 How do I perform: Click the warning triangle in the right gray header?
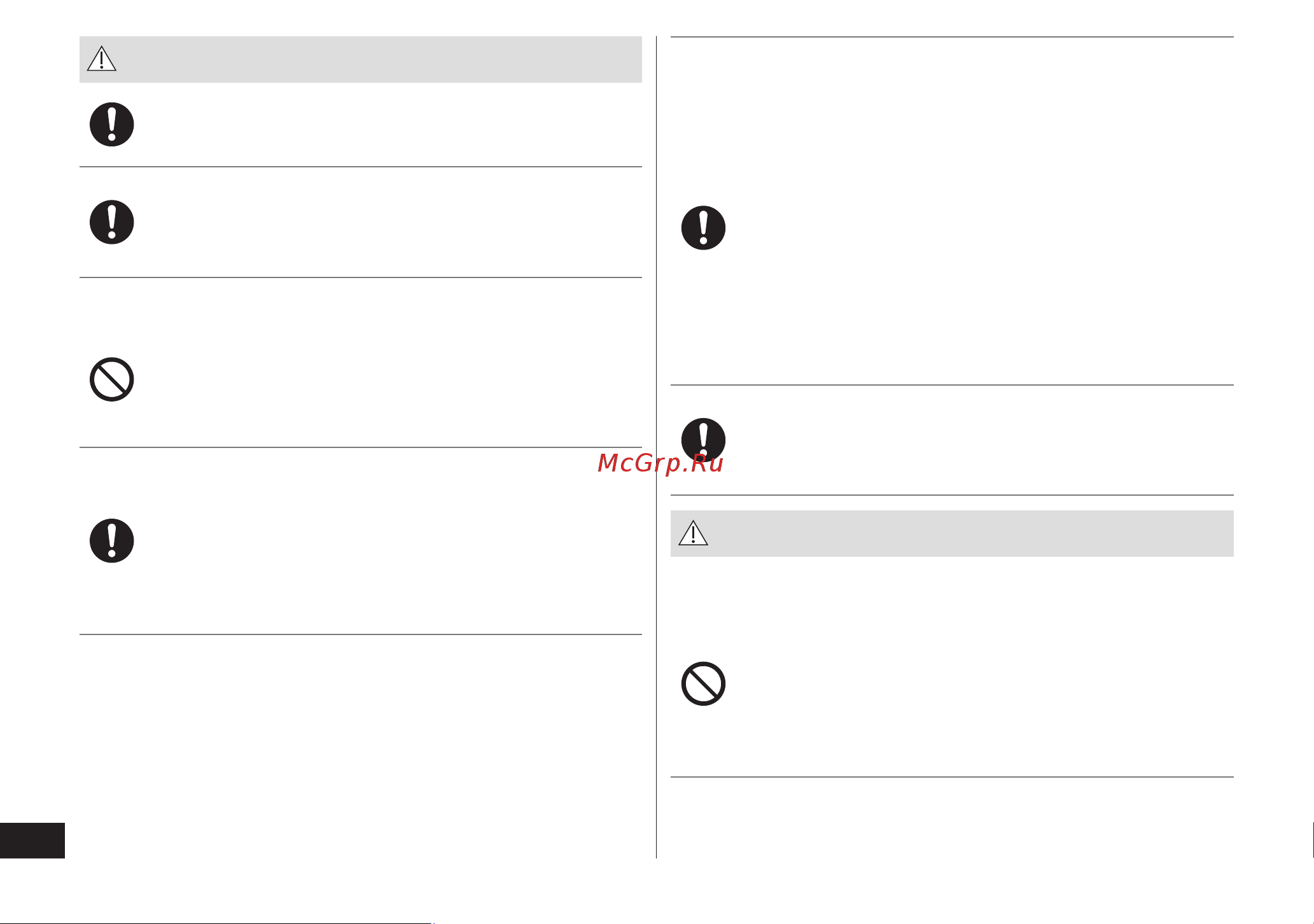[x=694, y=533]
